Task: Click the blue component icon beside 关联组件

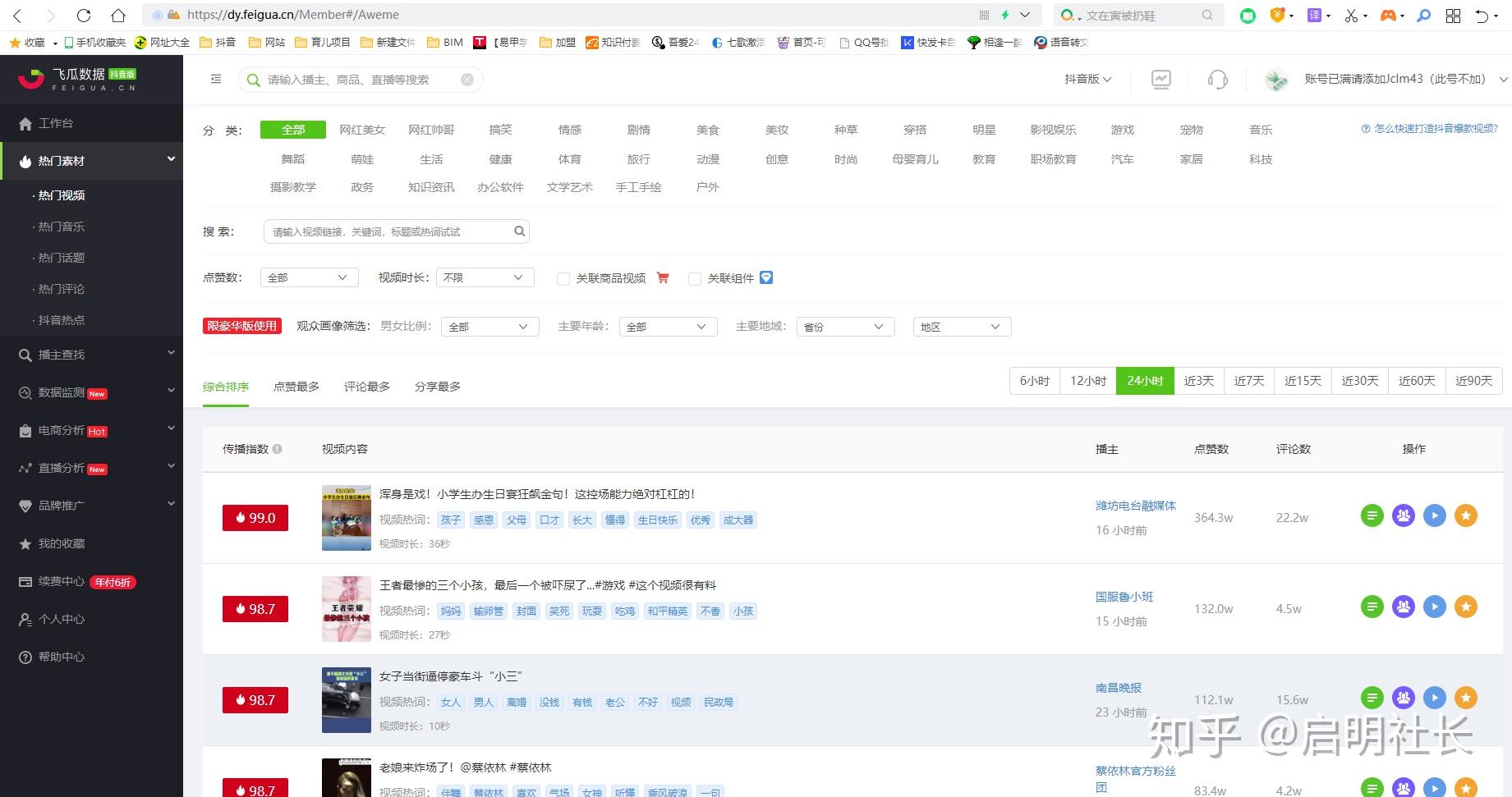Action: [766, 277]
